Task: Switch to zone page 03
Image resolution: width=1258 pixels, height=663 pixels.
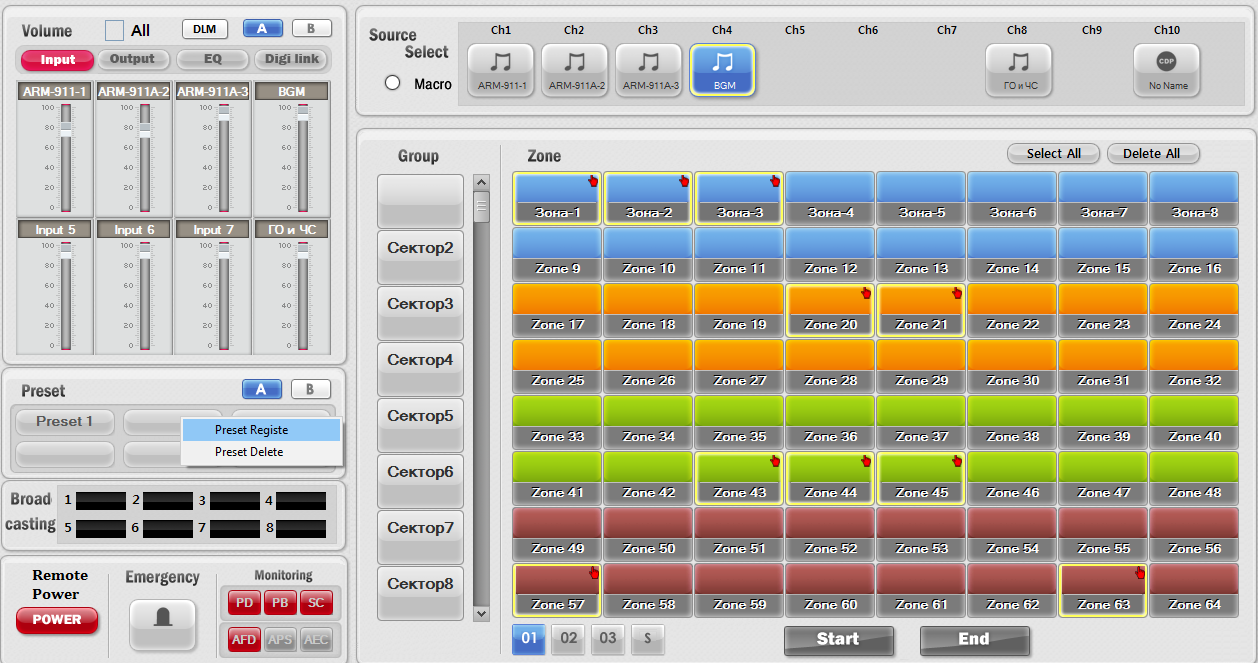Action: (x=608, y=638)
